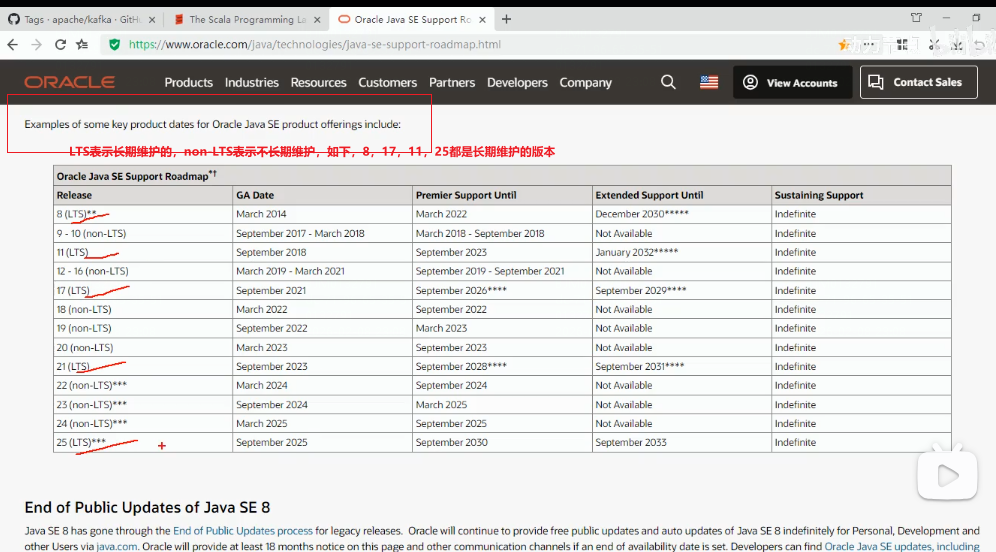
Task: Close The Scala Programming Language tab
Action: pyautogui.click(x=317, y=20)
